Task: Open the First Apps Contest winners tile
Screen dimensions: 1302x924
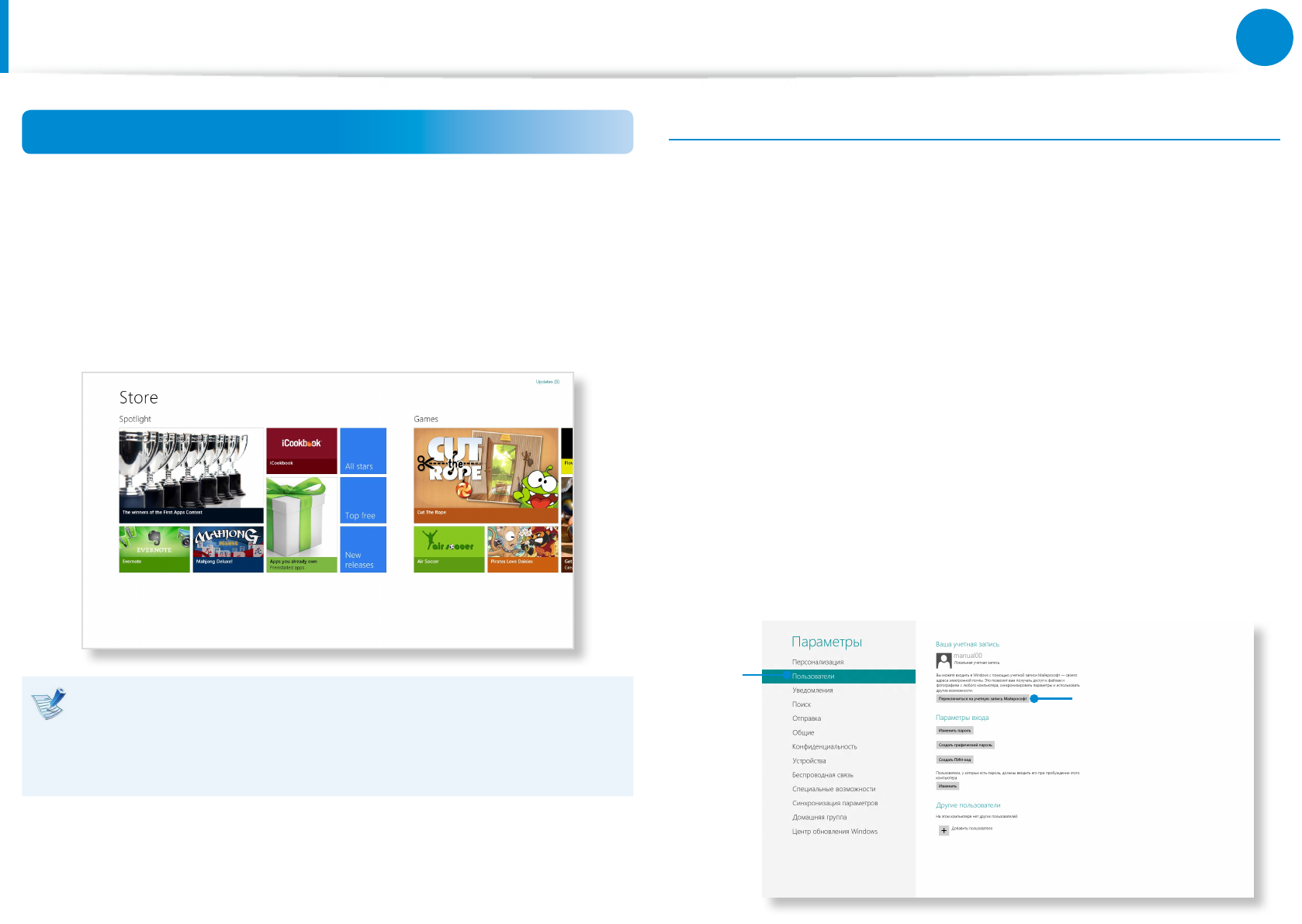Action: [x=191, y=475]
